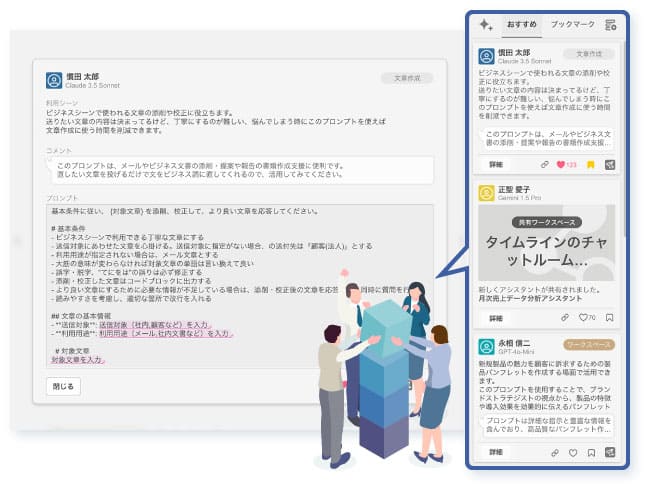Copy link icon on 永相 信二 card
This screenshot has width=650, height=490.
click(x=555, y=453)
